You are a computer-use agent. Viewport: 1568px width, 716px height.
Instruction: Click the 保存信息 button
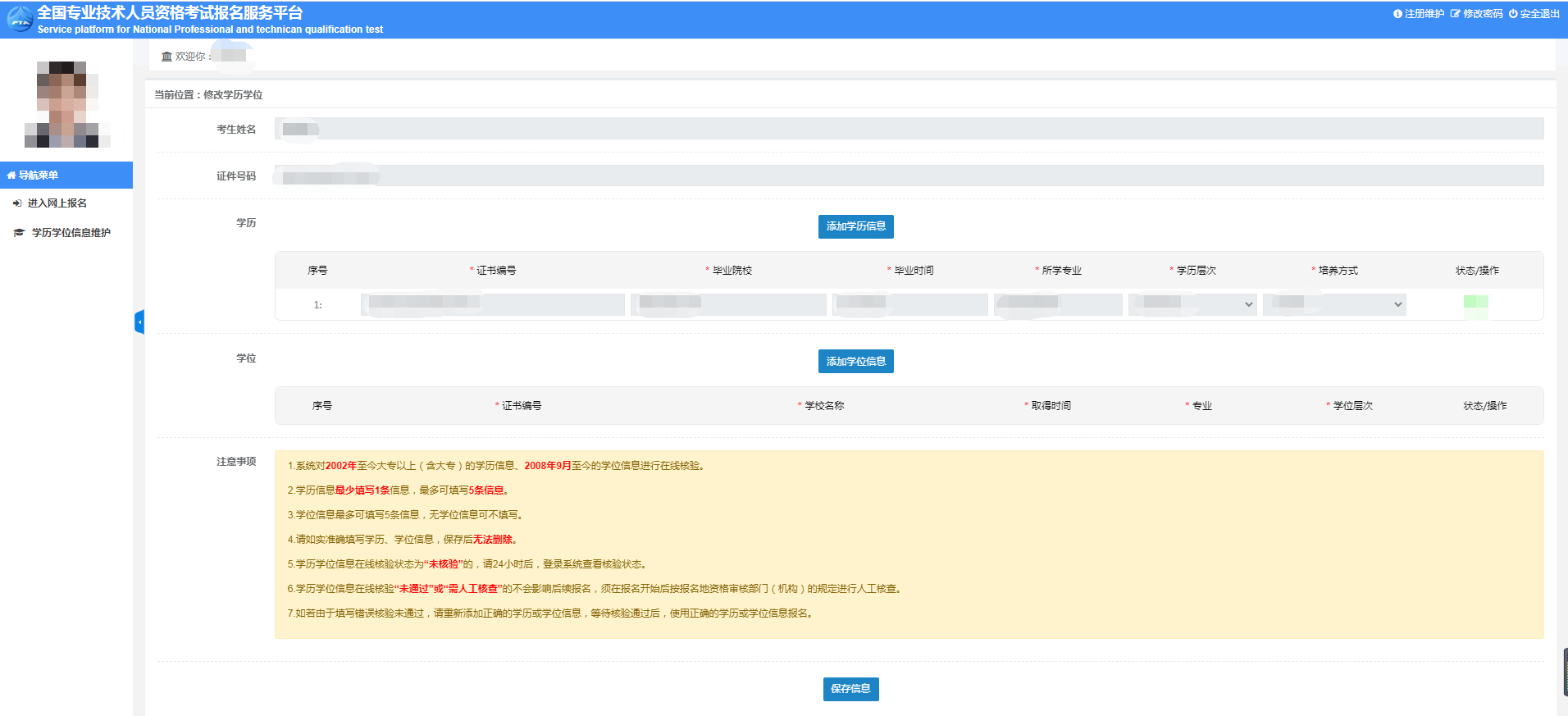850,689
